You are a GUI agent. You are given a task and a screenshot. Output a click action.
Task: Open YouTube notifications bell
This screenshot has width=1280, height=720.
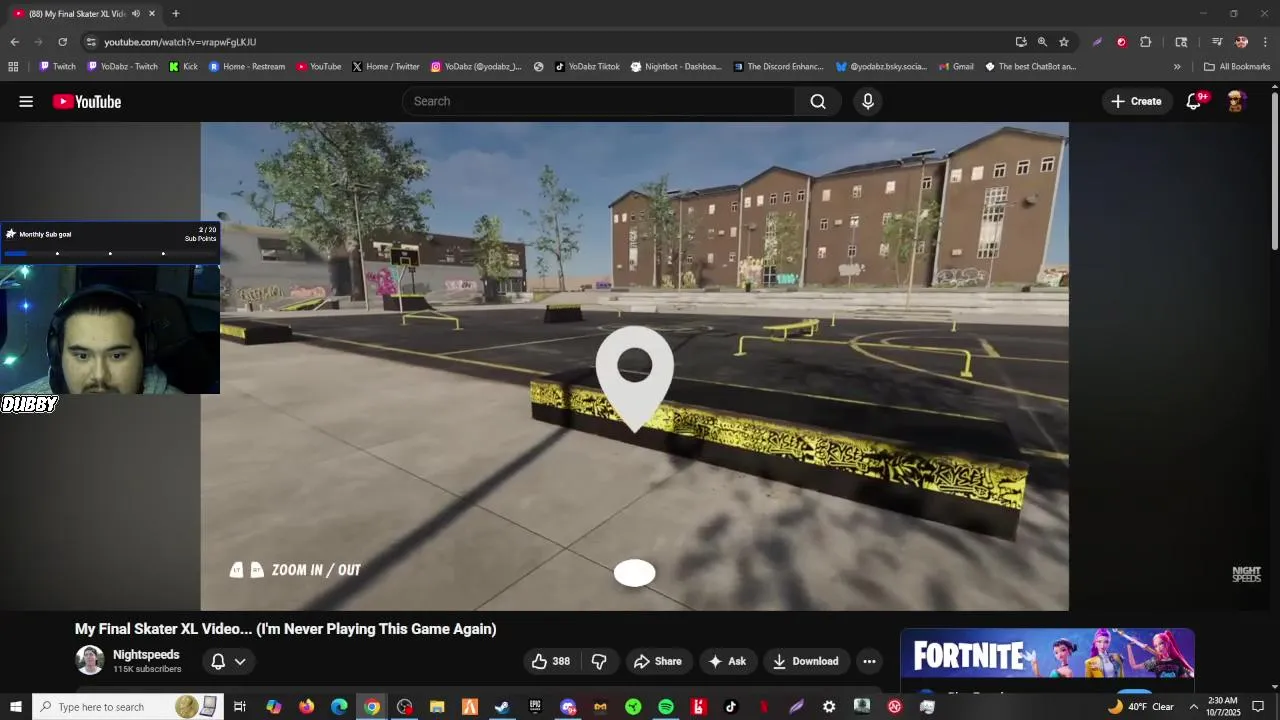[1194, 101]
